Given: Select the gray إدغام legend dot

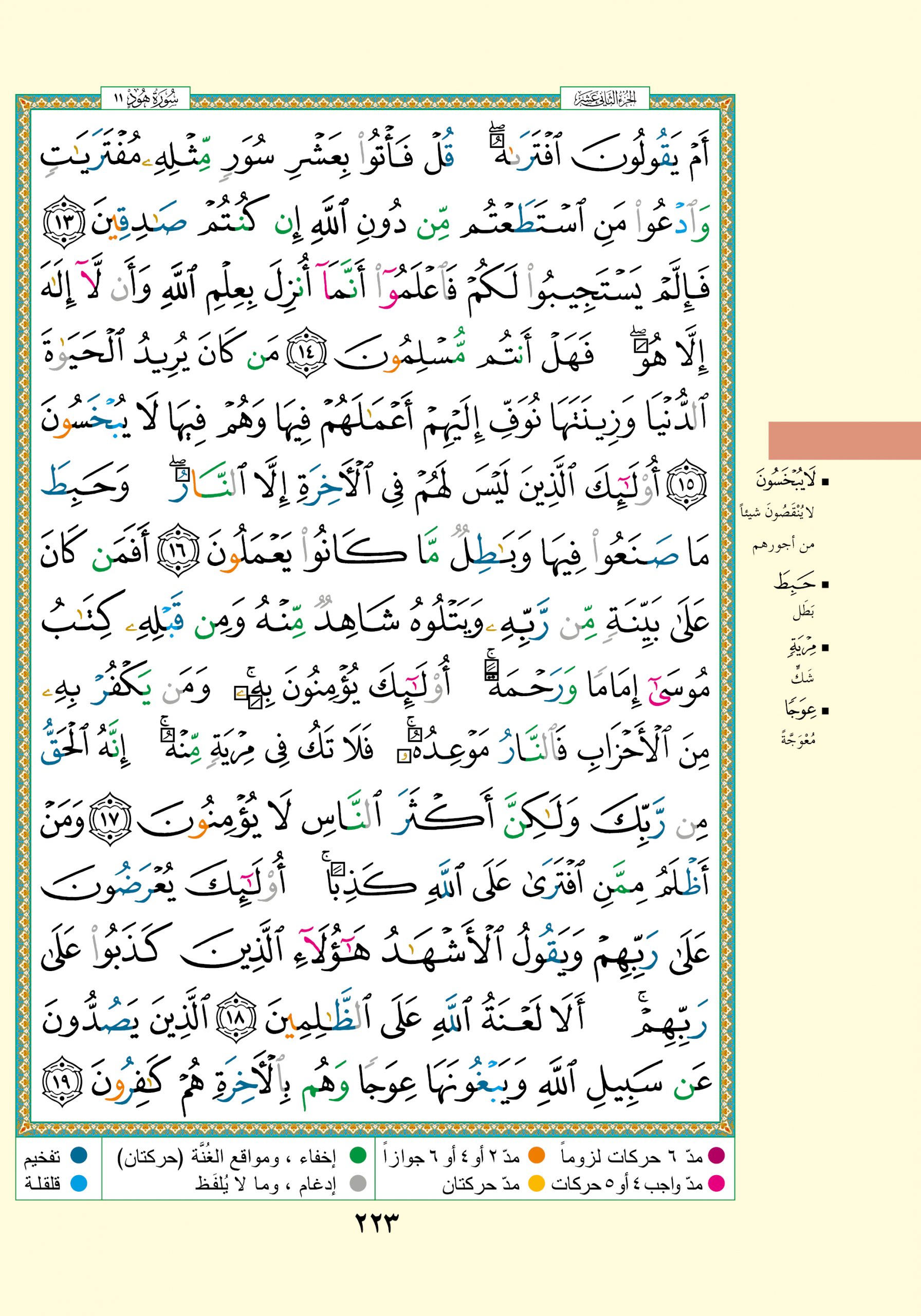Looking at the screenshot, I should point(358,1182).
